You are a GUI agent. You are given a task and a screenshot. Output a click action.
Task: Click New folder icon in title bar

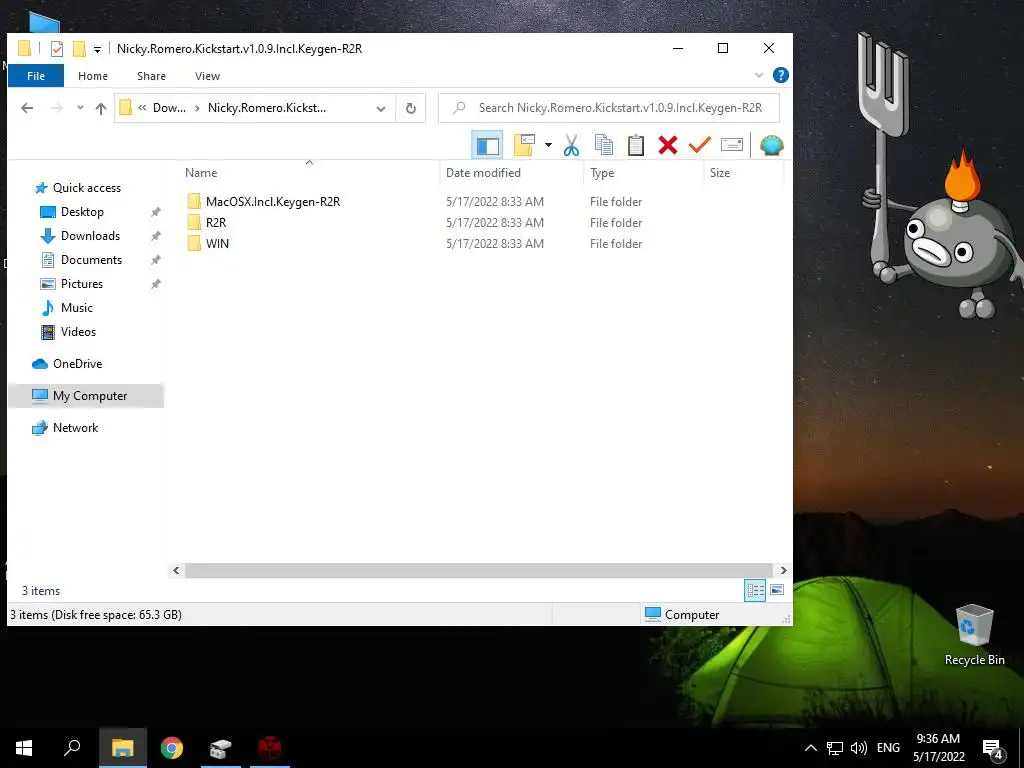click(x=79, y=49)
